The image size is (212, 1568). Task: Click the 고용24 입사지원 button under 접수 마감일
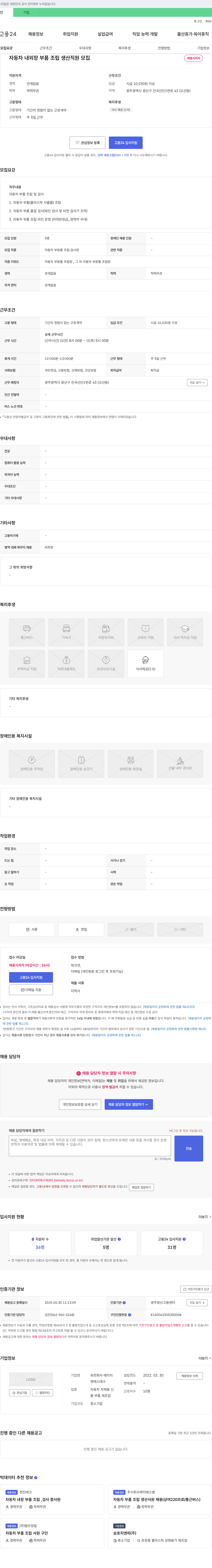coord(31,978)
